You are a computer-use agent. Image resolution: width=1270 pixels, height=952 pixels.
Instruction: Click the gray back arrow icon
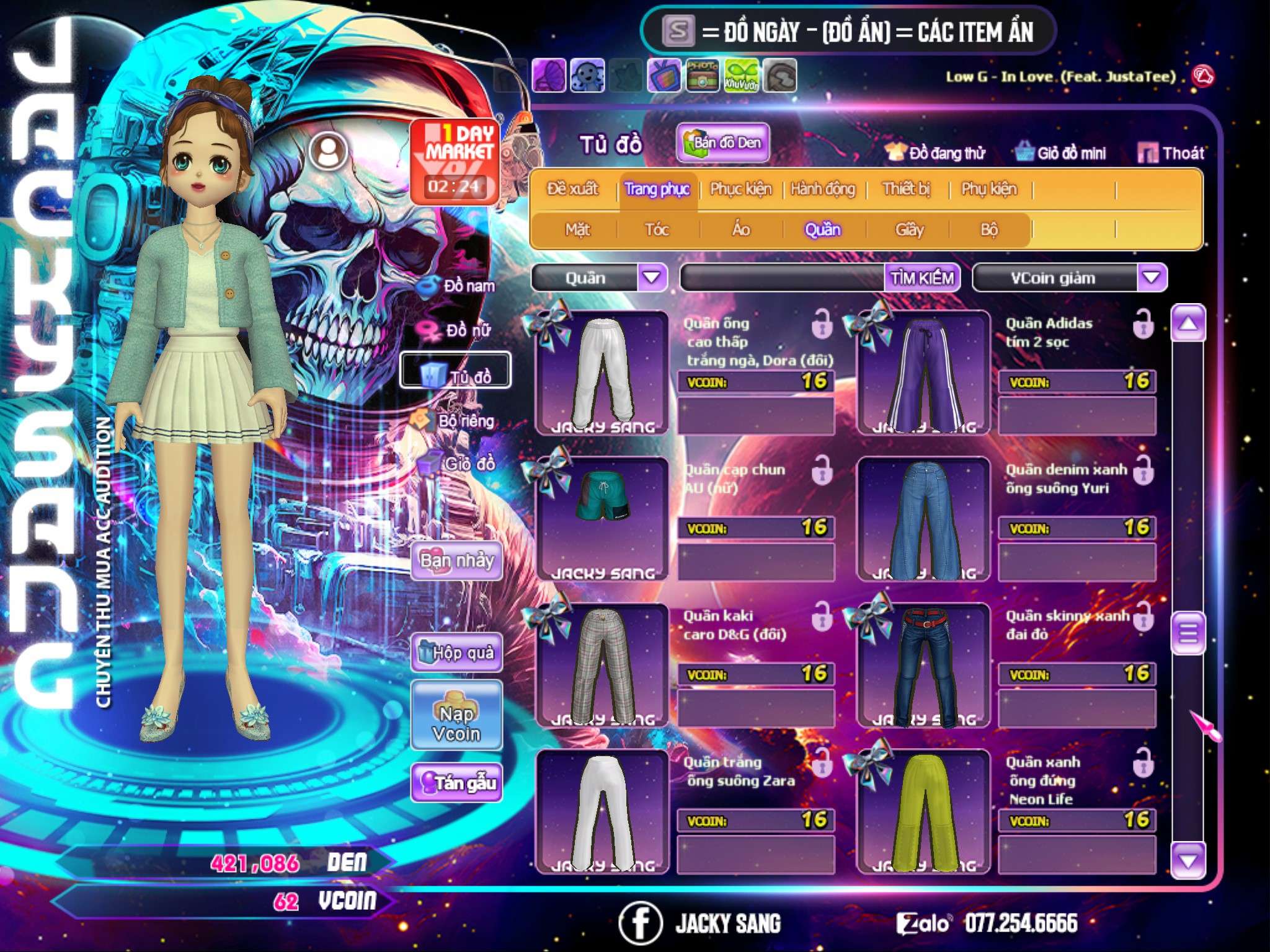(779, 76)
